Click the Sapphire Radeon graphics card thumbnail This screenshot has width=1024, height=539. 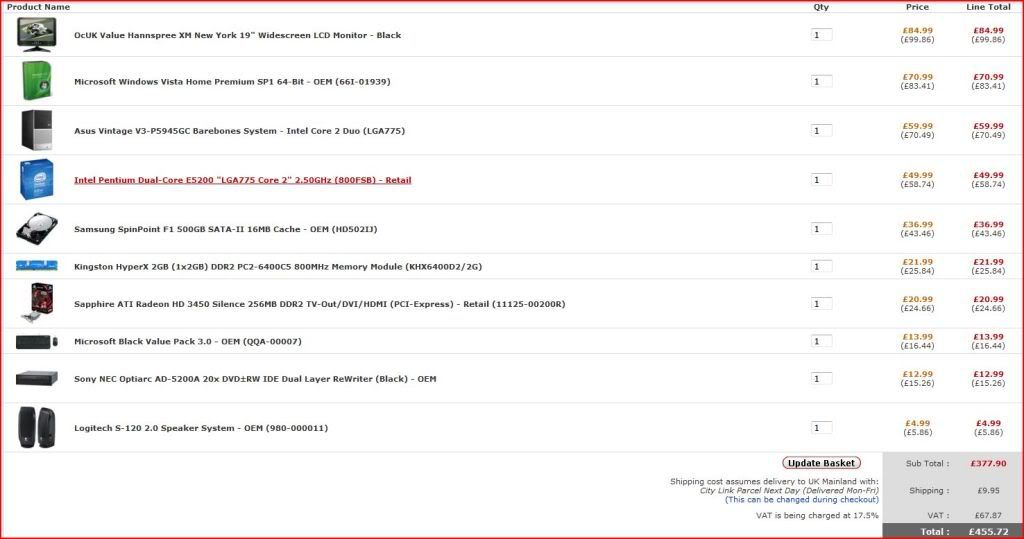pos(37,303)
